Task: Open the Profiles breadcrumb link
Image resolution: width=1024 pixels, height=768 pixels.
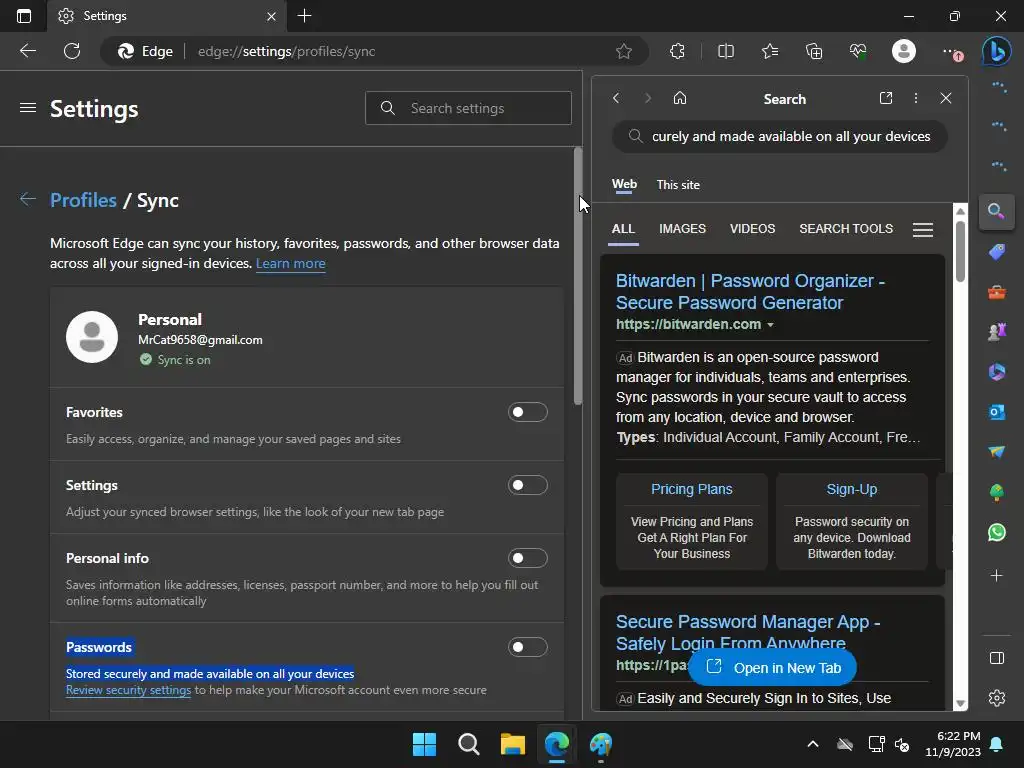Action: (x=83, y=200)
